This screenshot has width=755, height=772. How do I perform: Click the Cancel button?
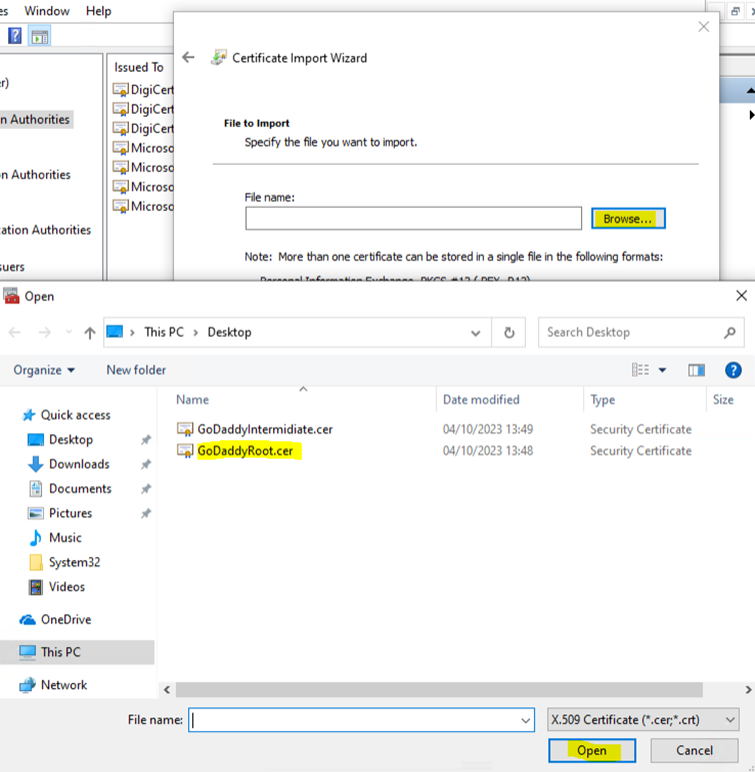(694, 751)
